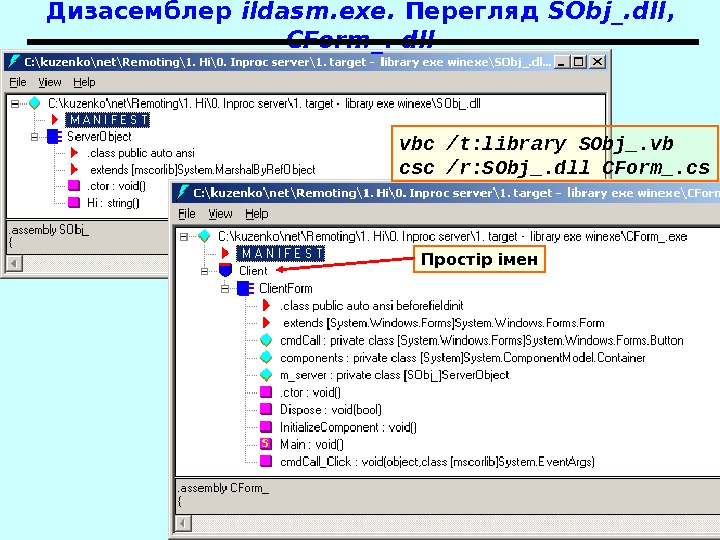This screenshot has height=540, width=720.
Task: Maximize the SObj_.dll ildasm window
Action: 579,62
